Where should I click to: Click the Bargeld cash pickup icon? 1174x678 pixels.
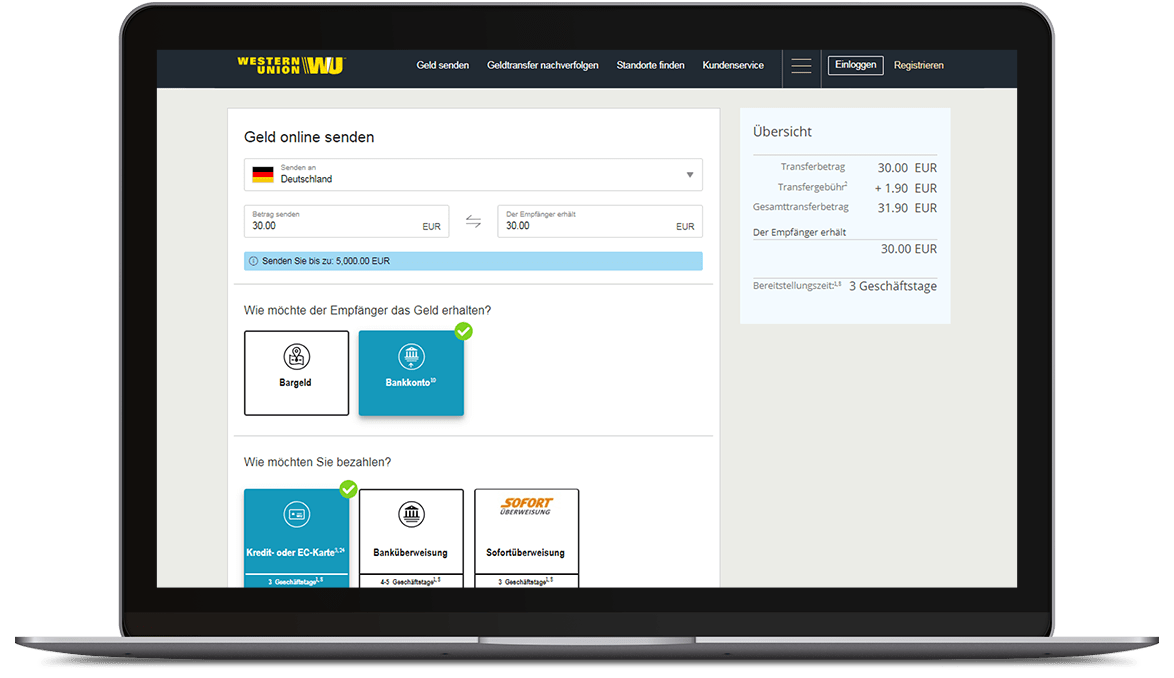click(296, 356)
